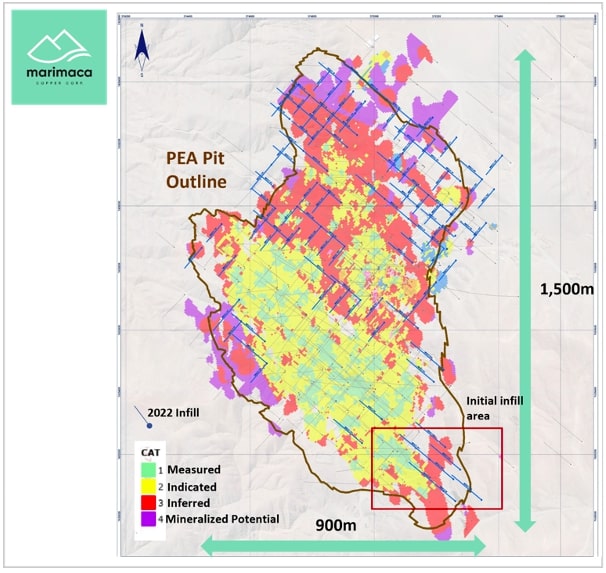Click inside the red initial infill rectangle

(436, 468)
